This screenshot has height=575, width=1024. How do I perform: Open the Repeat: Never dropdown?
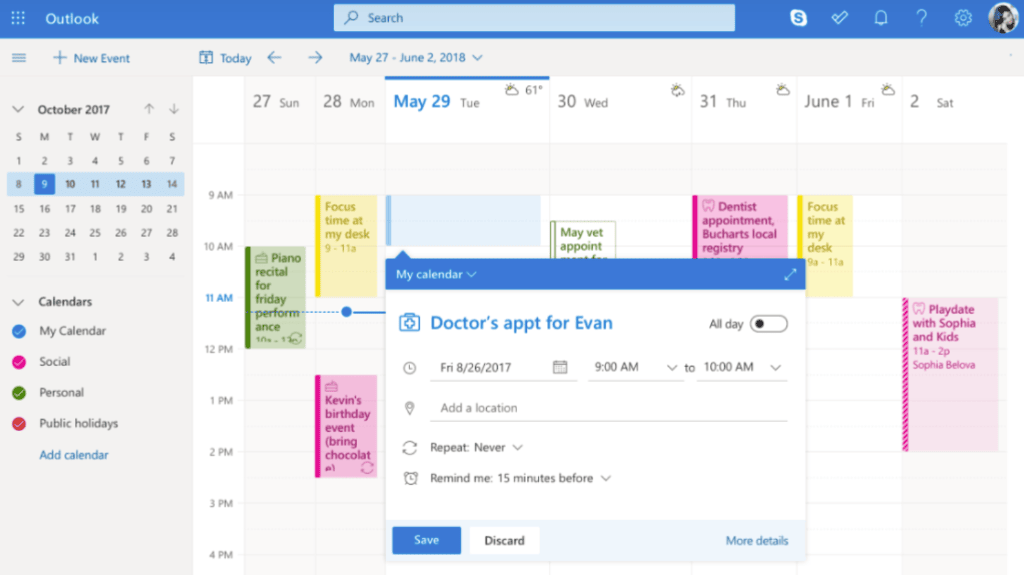click(476, 448)
